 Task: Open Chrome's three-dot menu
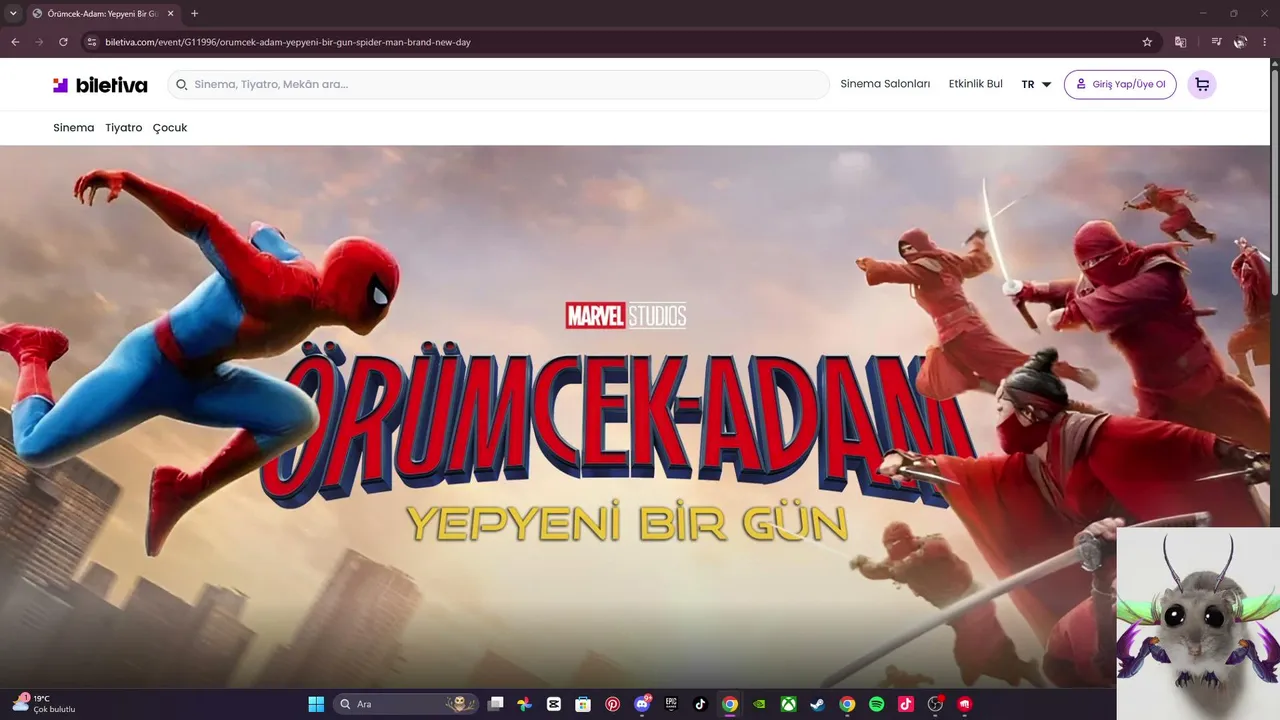(x=1265, y=42)
